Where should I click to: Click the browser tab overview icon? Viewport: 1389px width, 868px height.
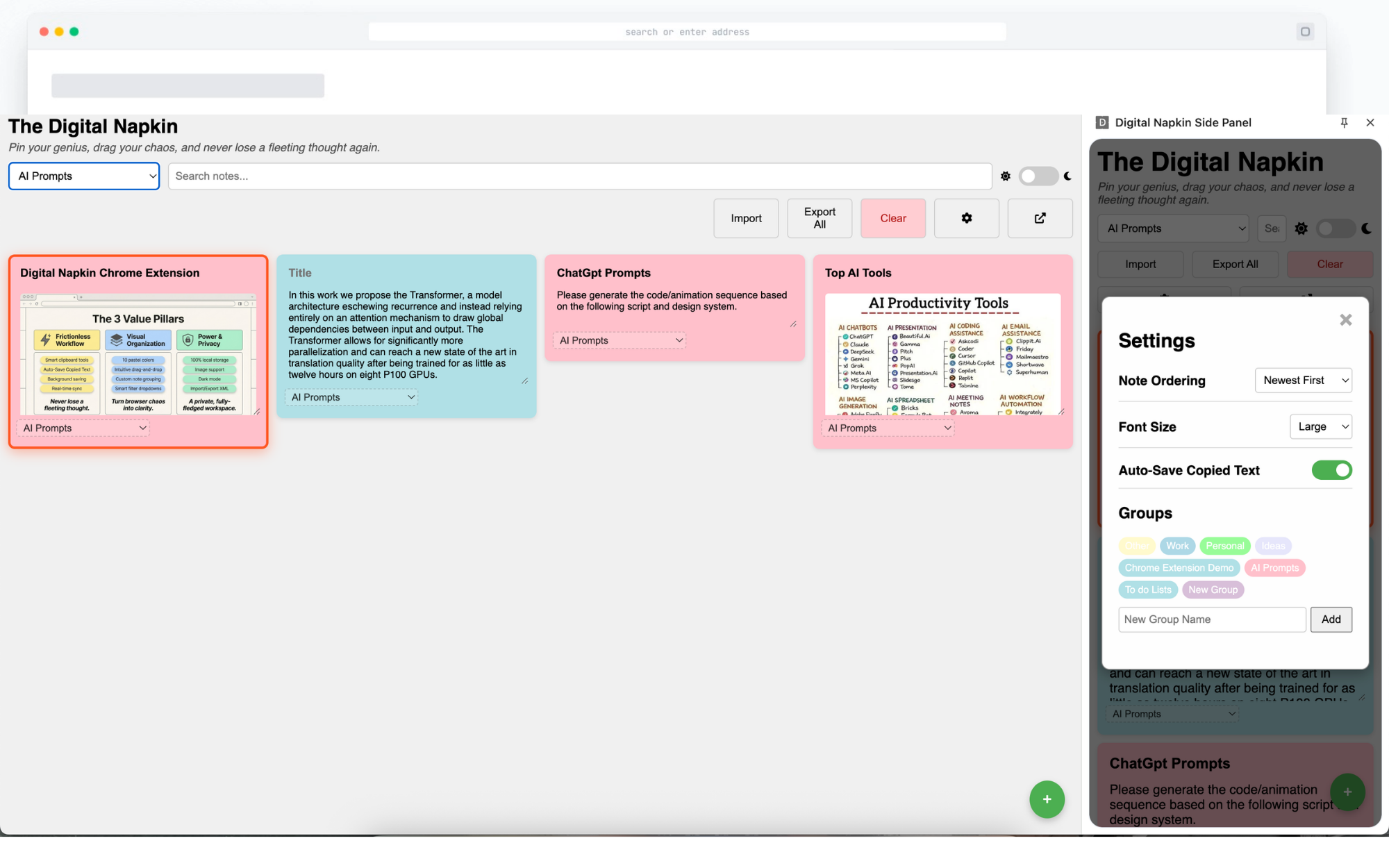coord(1305,32)
